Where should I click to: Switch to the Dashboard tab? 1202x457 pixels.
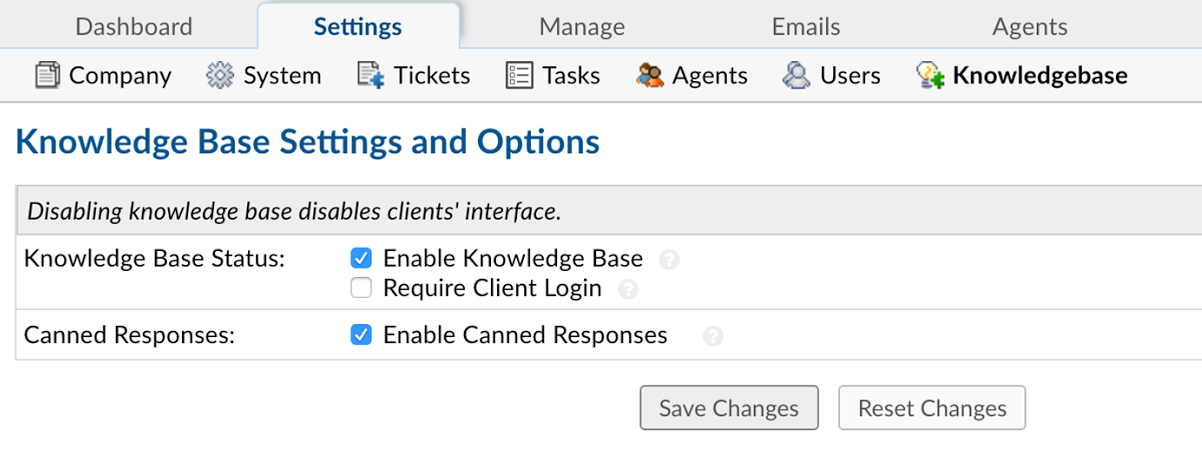pos(134,26)
